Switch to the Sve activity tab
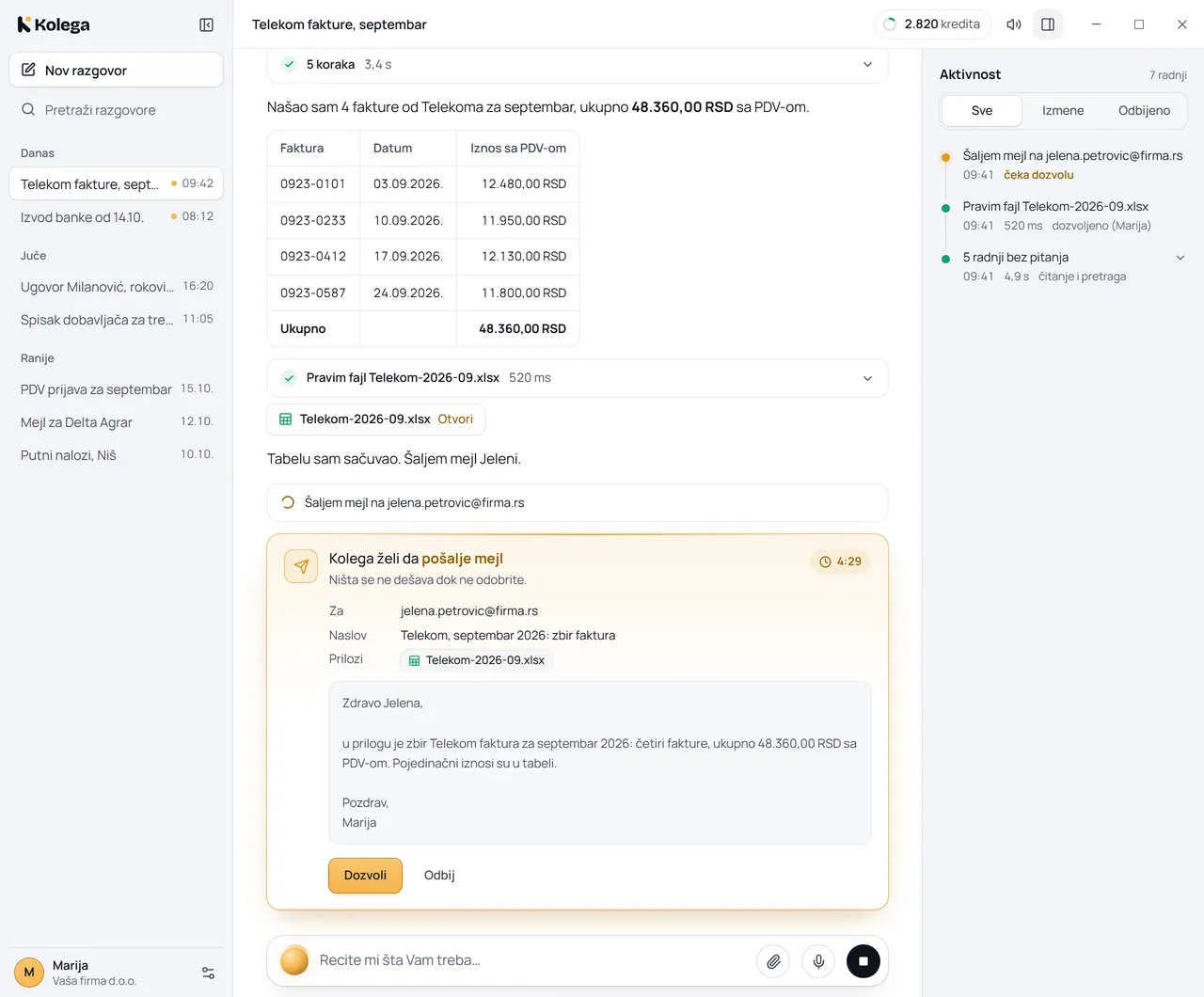Viewport: 1204px width, 997px height. (x=982, y=111)
